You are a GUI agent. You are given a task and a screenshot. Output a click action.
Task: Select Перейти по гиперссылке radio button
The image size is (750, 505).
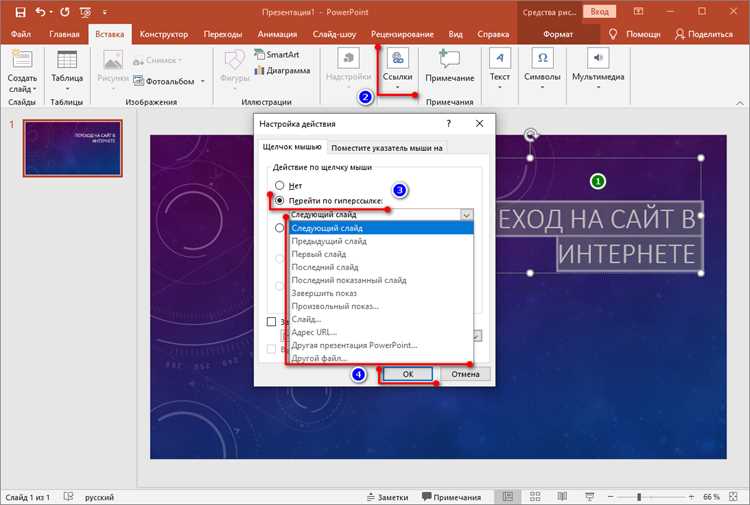(279, 200)
